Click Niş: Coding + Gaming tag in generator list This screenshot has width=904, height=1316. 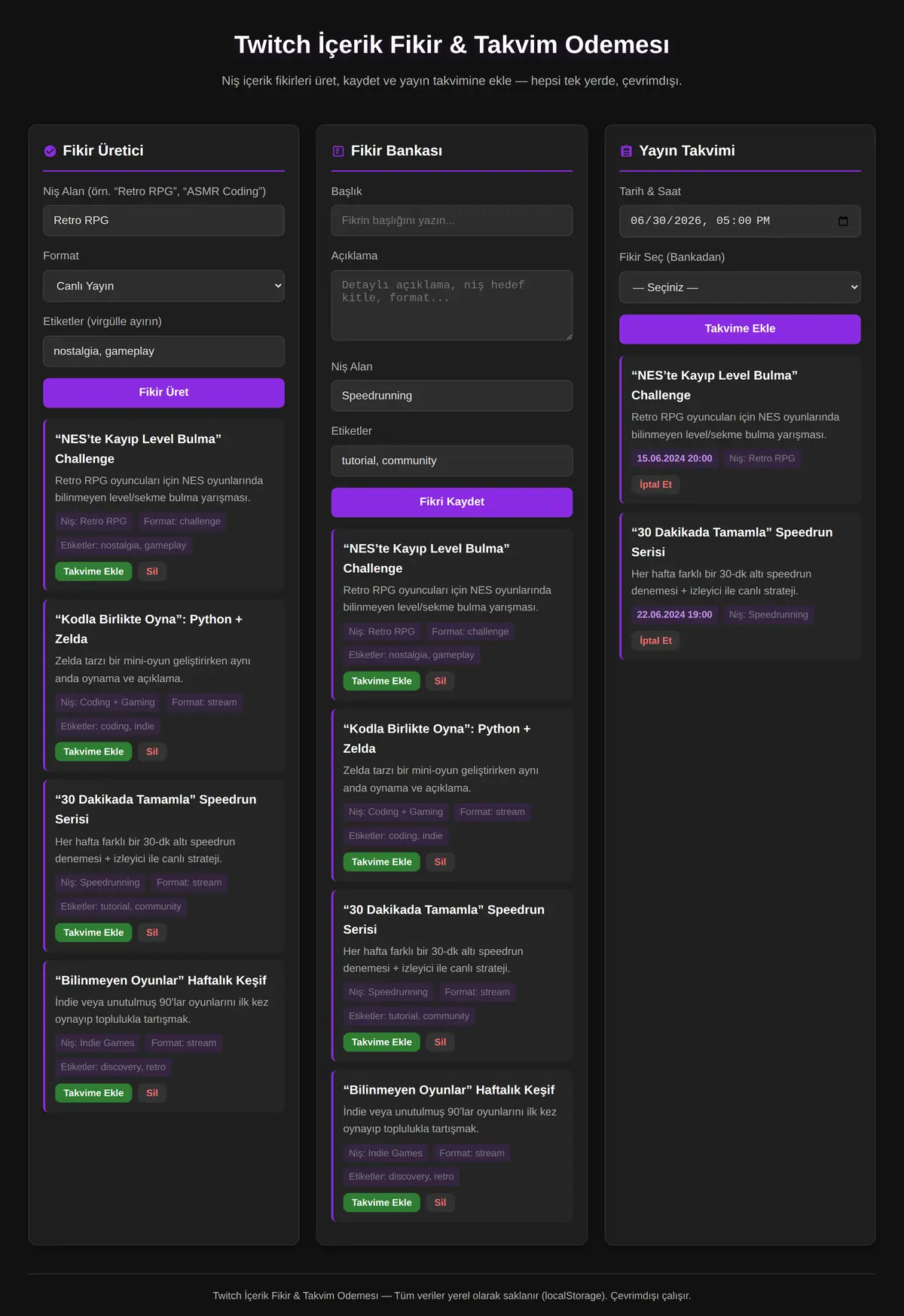108,702
